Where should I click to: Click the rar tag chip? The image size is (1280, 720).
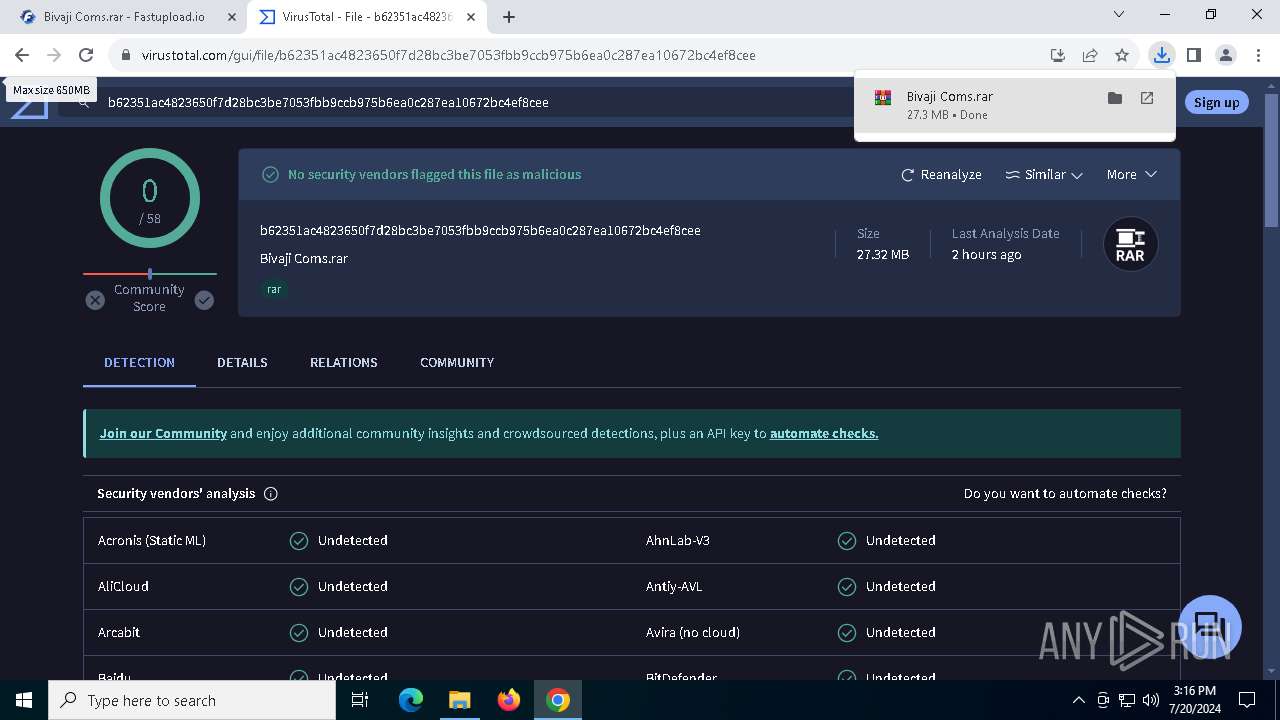[x=274, y=289]
